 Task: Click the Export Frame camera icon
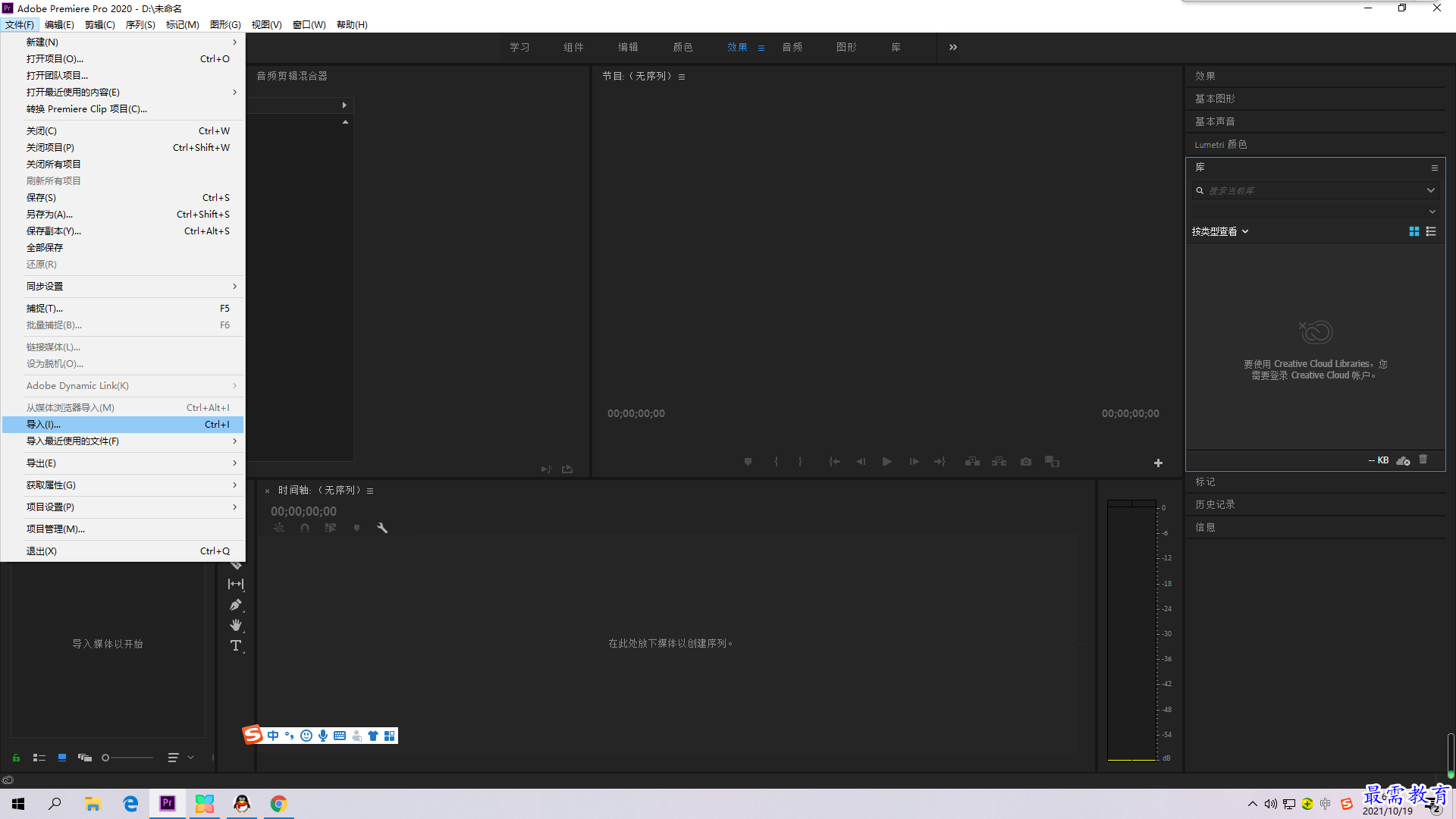(x=1026, y=461)
